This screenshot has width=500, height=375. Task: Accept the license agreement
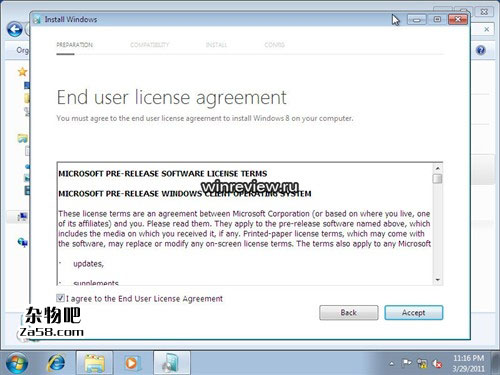coord(414,313)
